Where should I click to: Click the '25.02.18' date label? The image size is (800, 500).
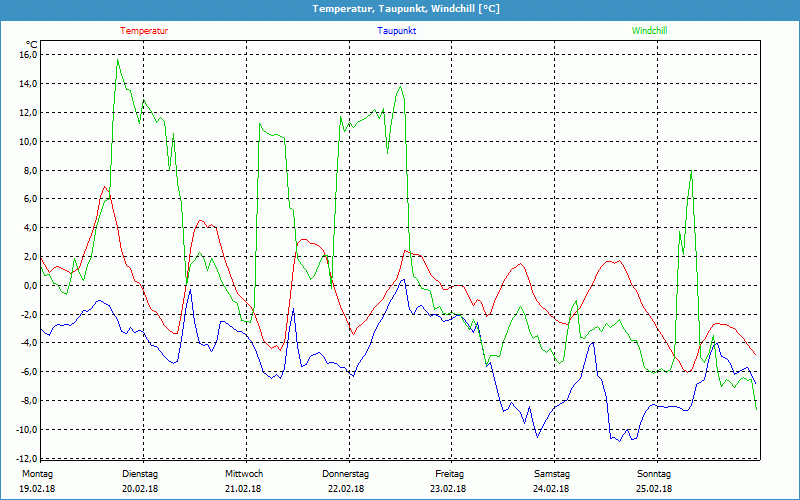point(654,489)
